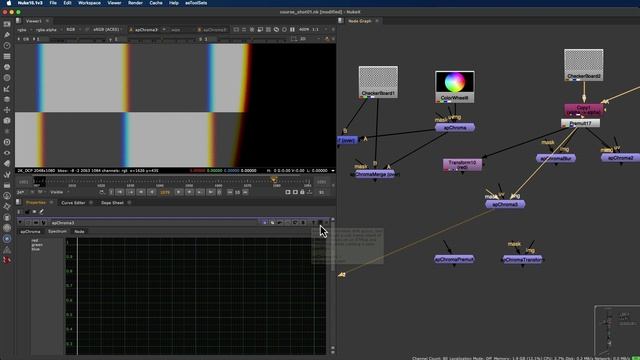Open the Render menu
The height and width of the screenshot is (360, 640).
pos(135,3)
